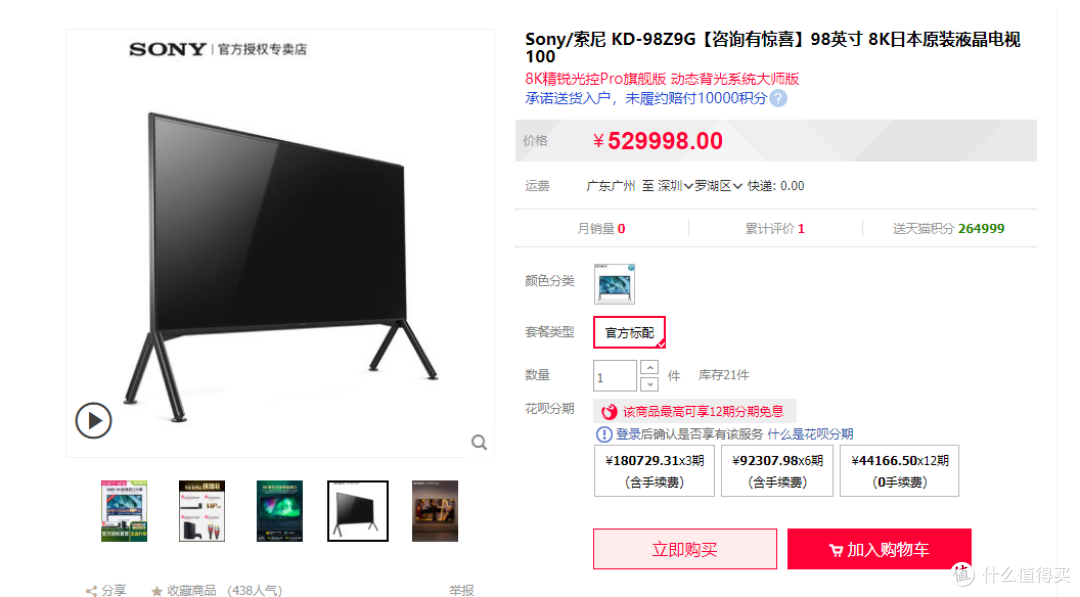Image resolution: width=1080 pixels, height=597 pixels.
Task: Open the 深圳 city dropdown
Action: (x=675, y=186)
